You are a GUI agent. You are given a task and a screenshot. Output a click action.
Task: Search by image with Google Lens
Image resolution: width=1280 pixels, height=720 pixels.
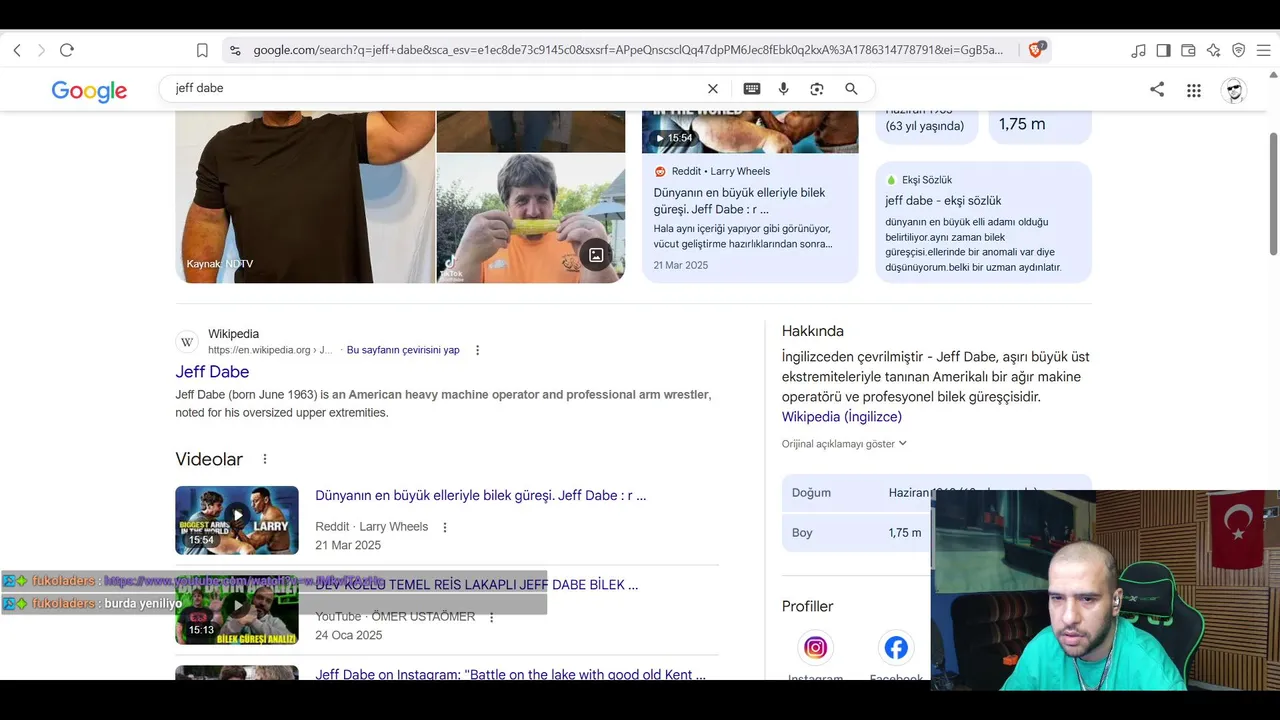[x=817, y=89]
